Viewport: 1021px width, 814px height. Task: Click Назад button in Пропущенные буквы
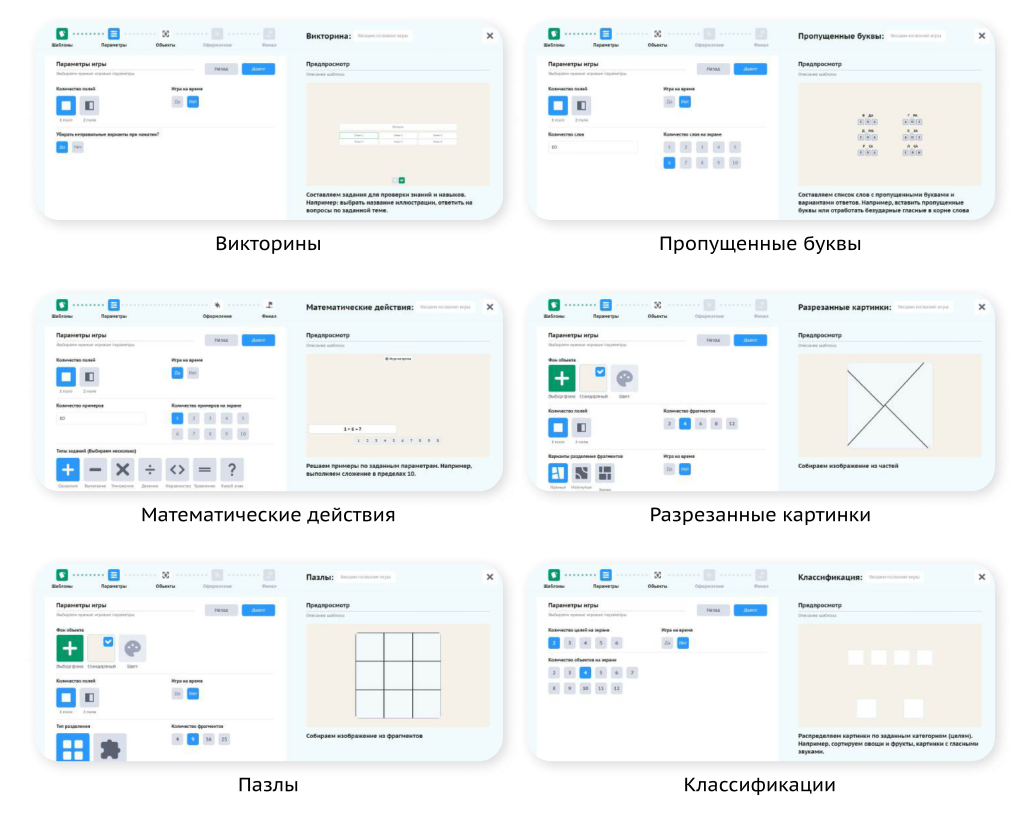pyautogui.click(x=714, y=69)
